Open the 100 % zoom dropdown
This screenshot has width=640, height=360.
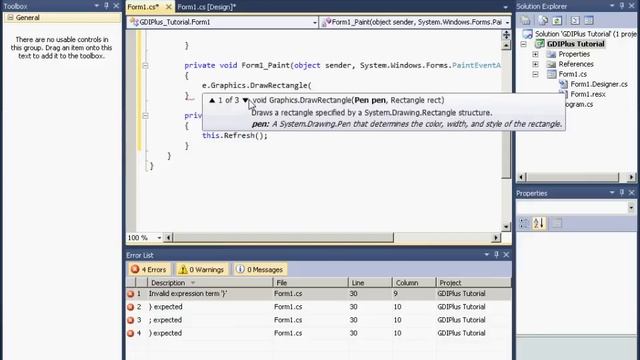click(x=159, y=238)
